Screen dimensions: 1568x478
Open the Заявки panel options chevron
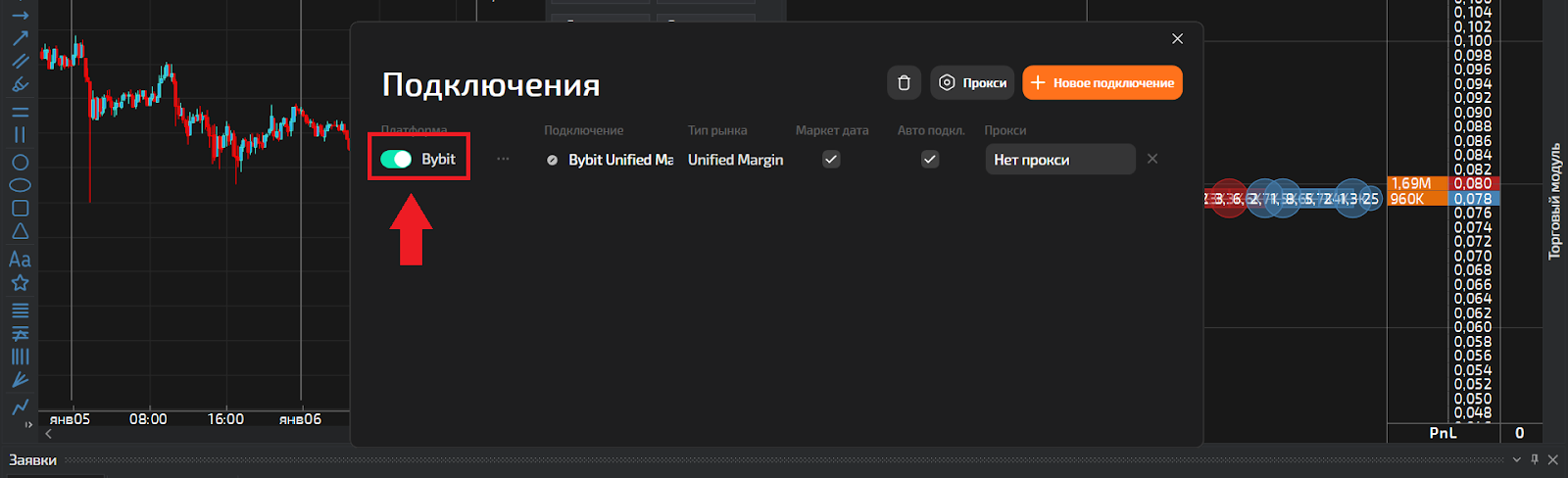(x=1517, y=459)
